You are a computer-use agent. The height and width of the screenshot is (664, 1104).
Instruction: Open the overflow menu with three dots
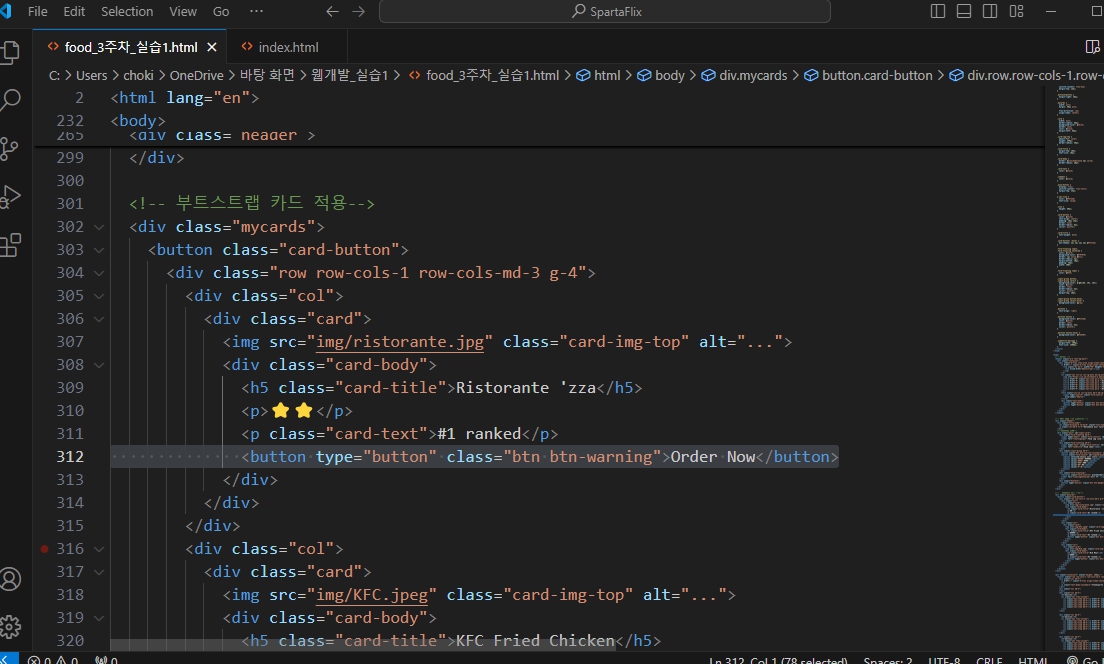(x=256, y=11)
